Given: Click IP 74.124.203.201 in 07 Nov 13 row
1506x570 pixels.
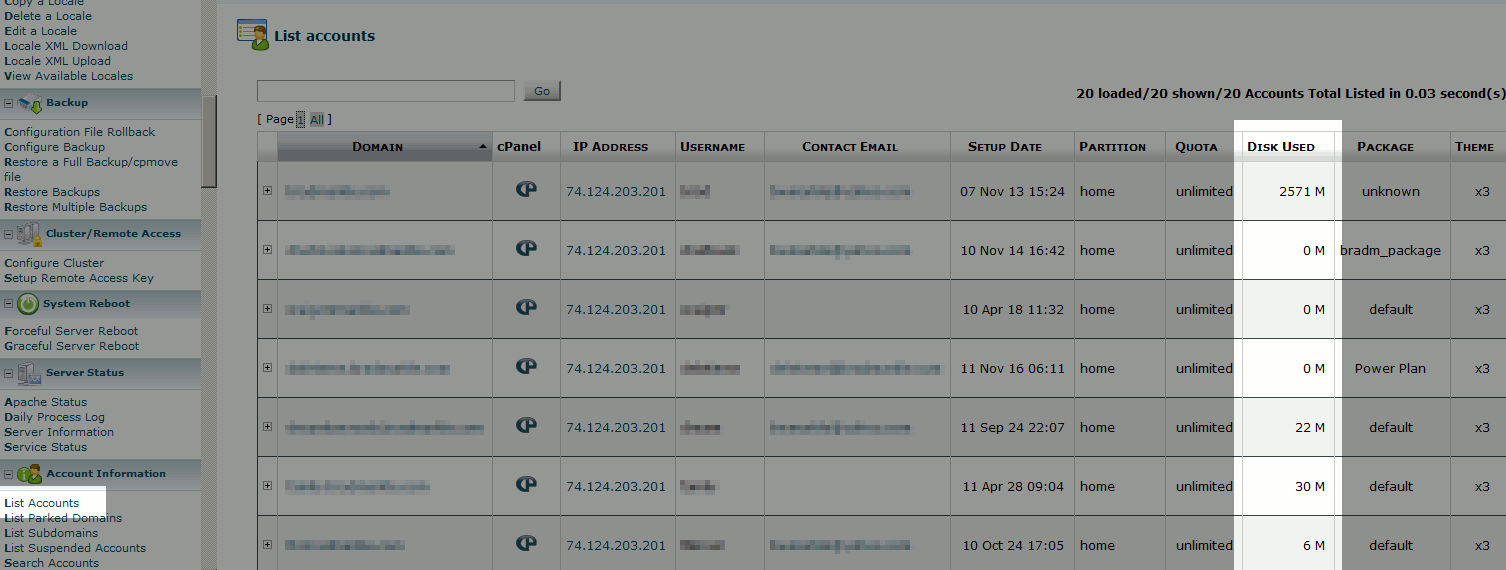Looking at the screenshot, I should 616,191.
